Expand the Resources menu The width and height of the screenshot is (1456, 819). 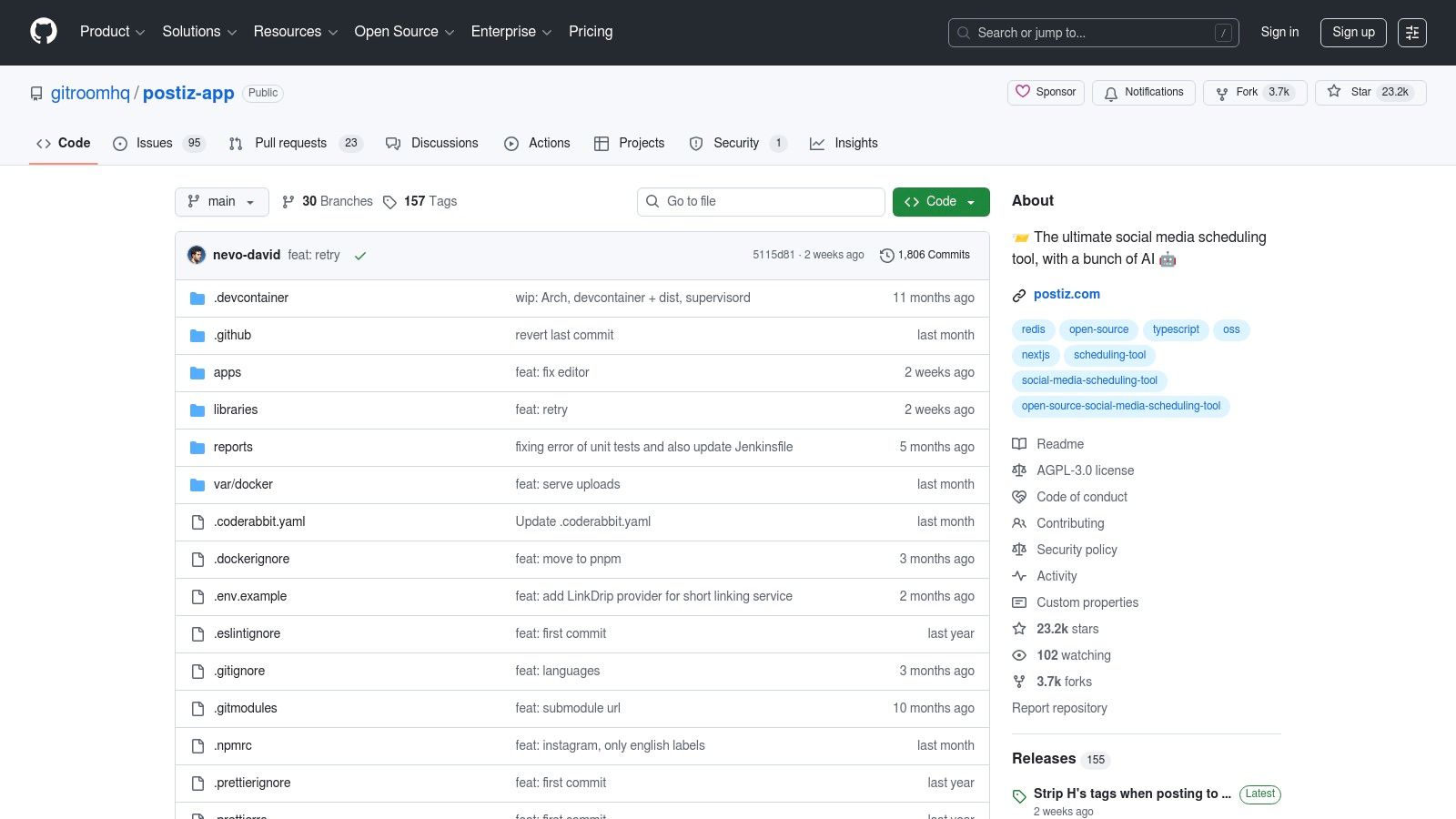click(296, 32)
